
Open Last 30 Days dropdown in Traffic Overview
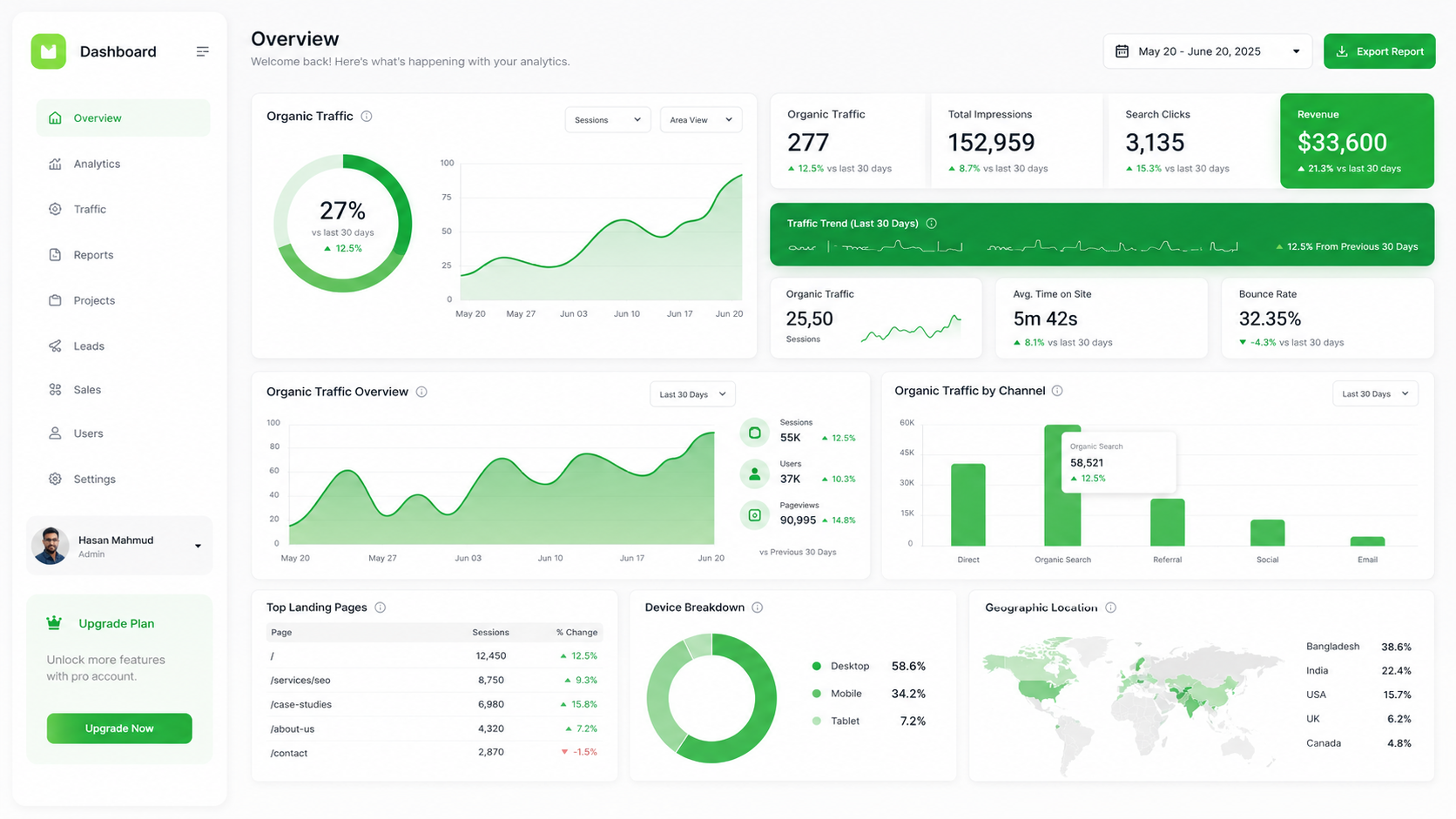coord(692,394)
